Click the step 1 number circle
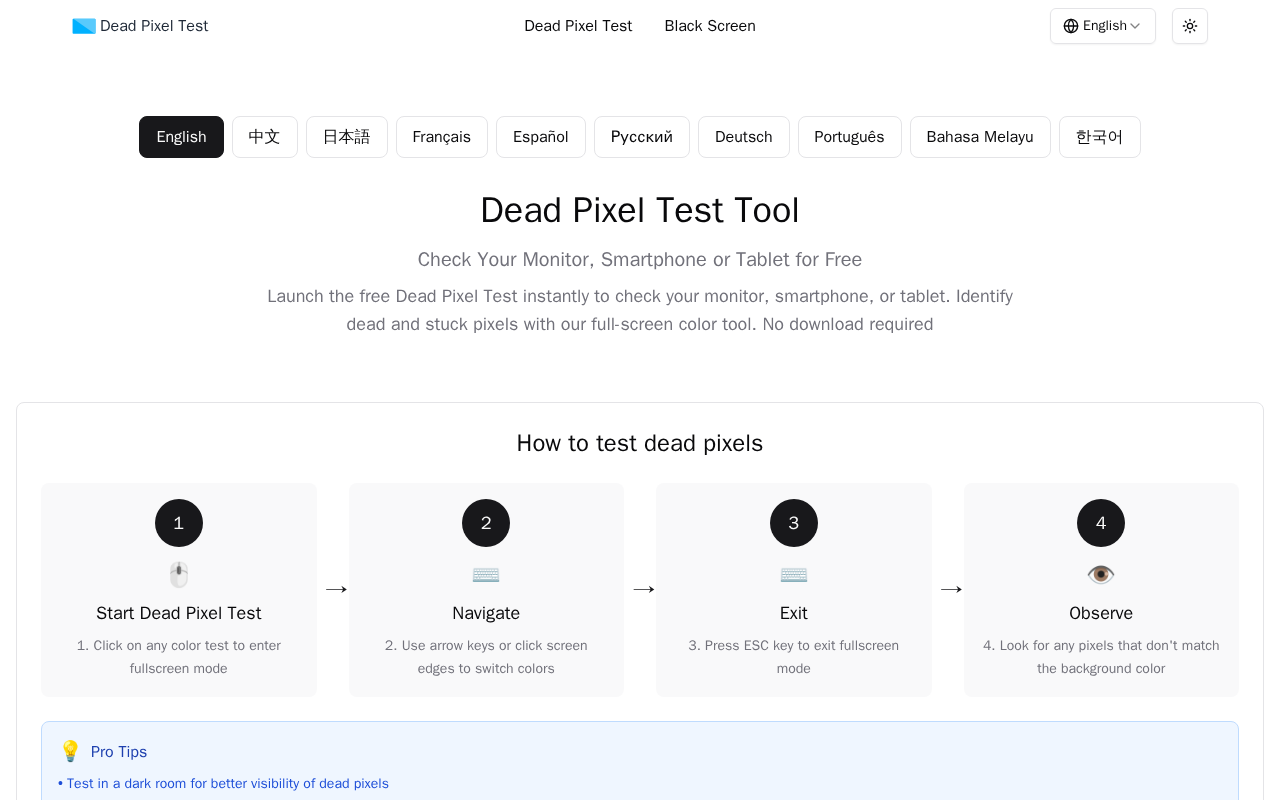Image resolution: width=1280 pixels, height=800 pixels. pos(179,523)
